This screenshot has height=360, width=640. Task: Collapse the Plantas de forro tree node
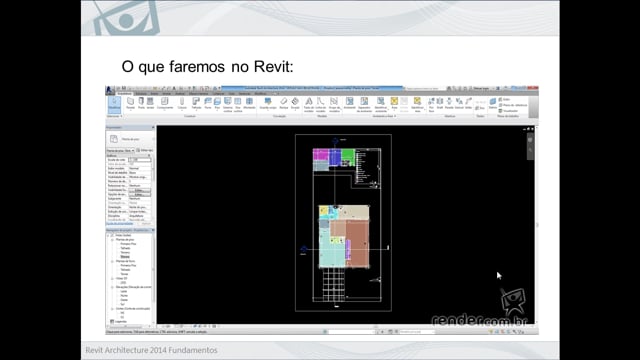[x=112, y=261]
